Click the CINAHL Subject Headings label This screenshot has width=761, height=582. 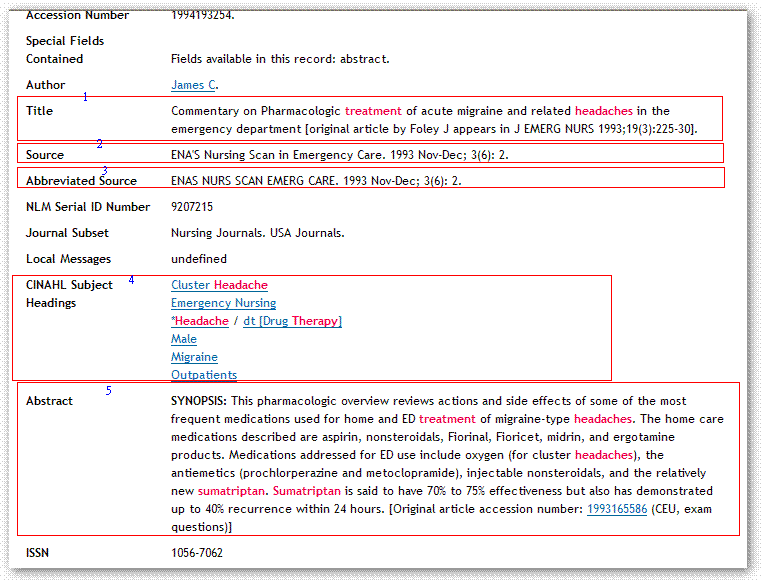(x=69, y=294)
